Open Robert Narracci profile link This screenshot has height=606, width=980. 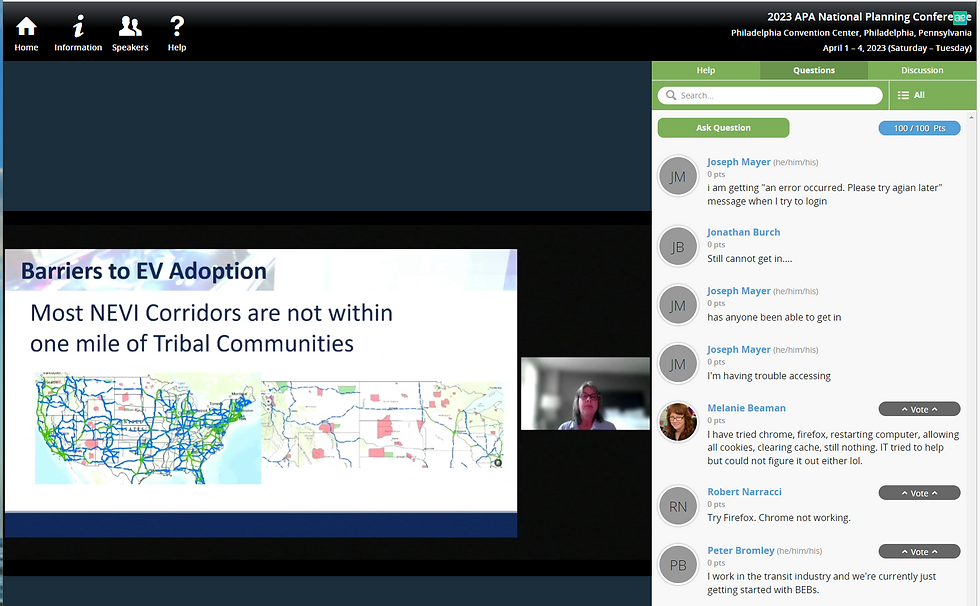744,492
